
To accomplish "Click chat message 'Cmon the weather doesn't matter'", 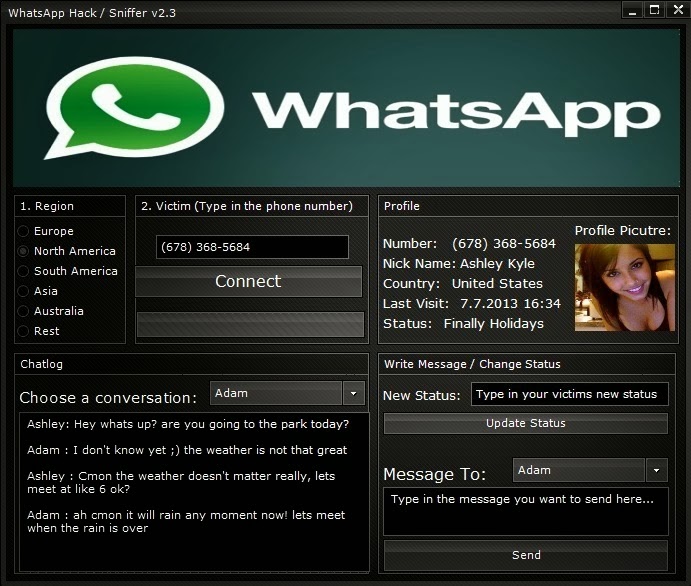I will click(x=181, y=482).
